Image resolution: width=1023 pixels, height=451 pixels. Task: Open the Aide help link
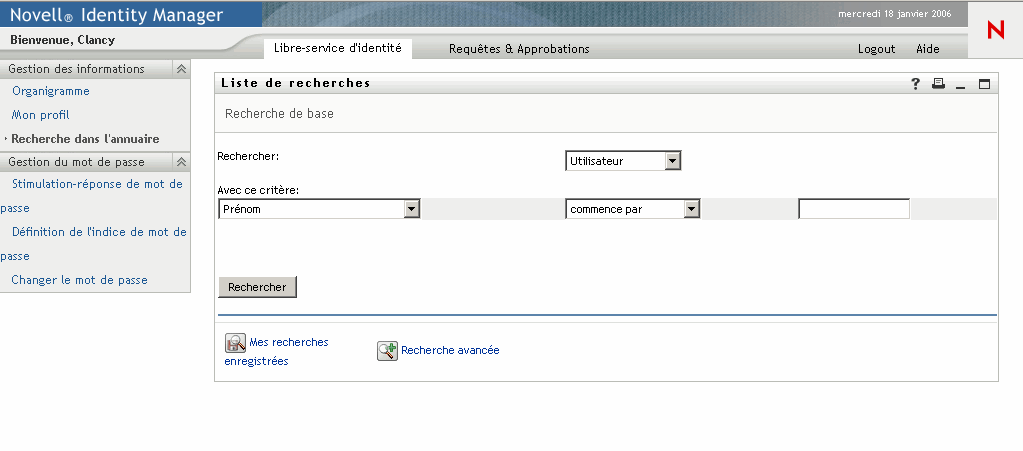(928, 49)
